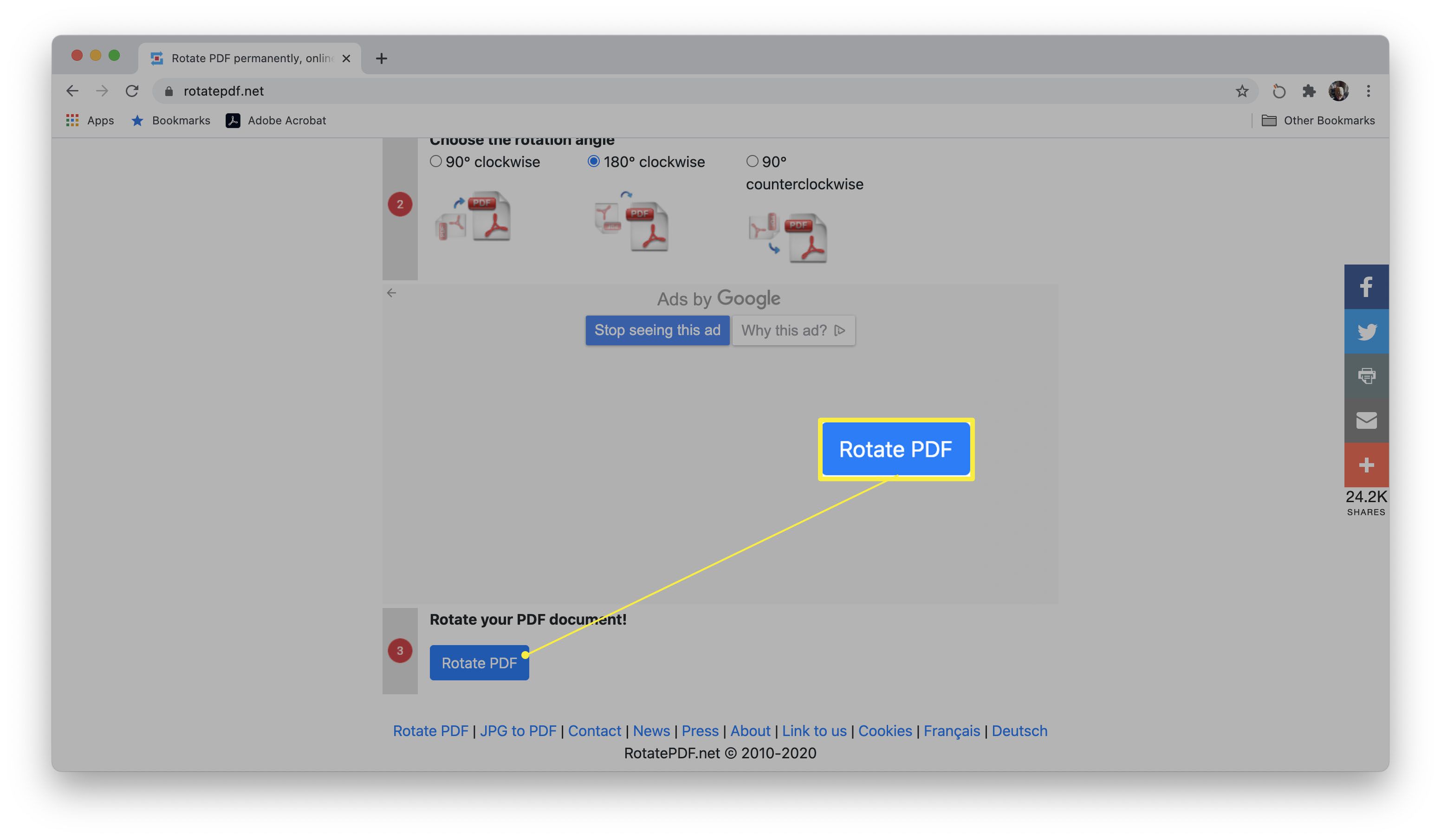Click the 90° clockwise PDF illustration
1441x840 pixels.
pos(473,216)
